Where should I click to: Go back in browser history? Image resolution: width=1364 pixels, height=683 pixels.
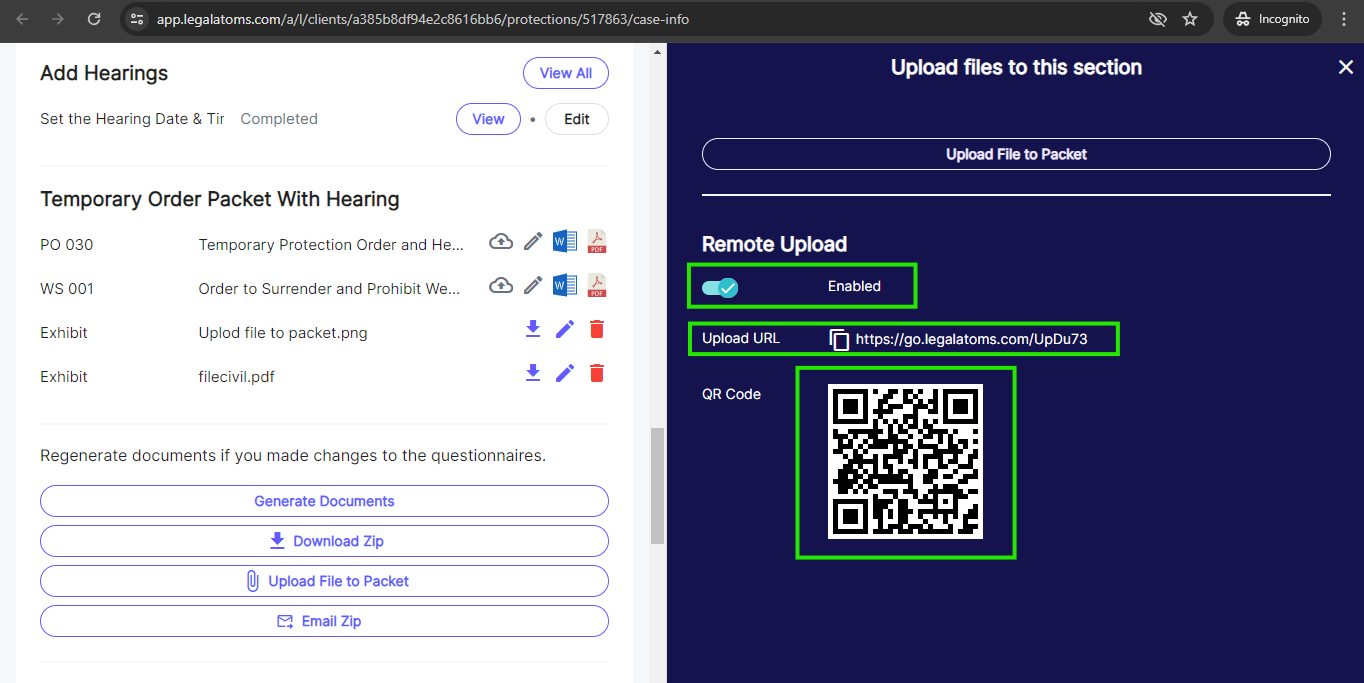click(x=23, y=19)
